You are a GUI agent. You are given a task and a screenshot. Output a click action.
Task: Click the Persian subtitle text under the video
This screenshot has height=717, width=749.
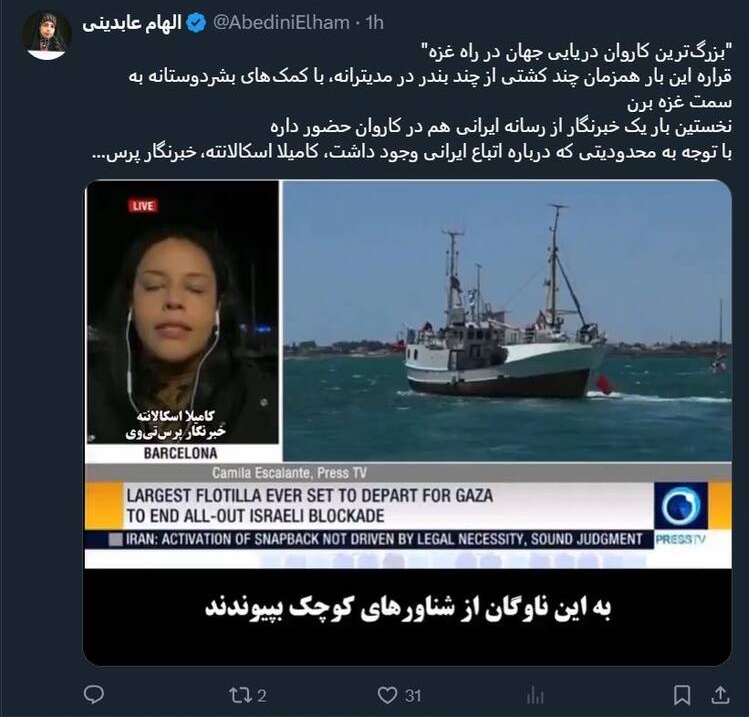(408, 609)
